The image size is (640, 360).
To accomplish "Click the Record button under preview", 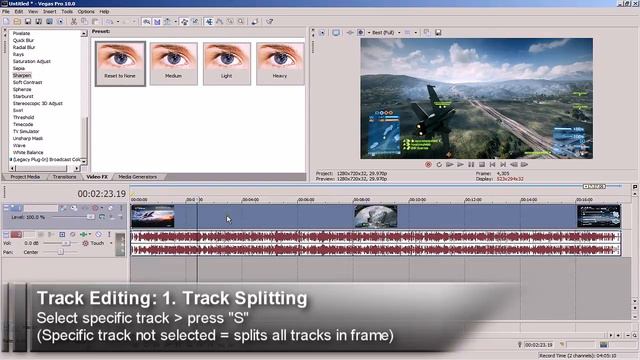I will click(x=428, y=164).
